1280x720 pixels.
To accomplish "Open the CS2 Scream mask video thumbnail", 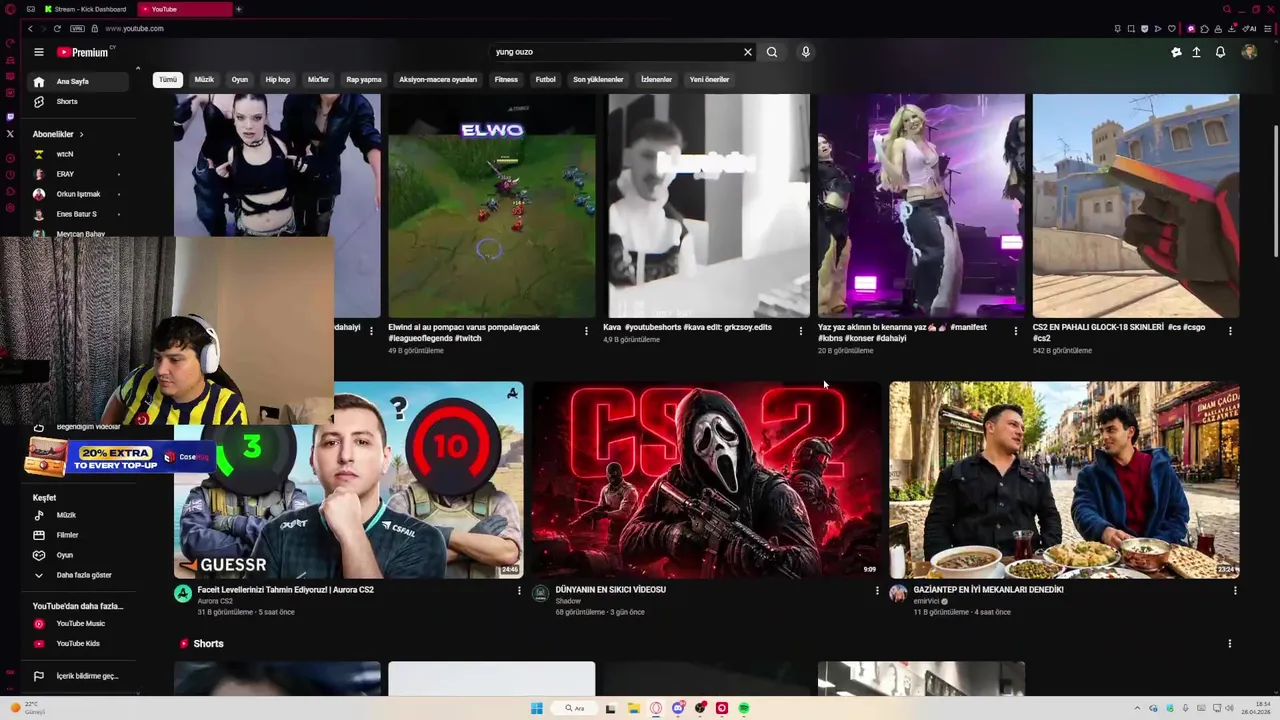I will point(707,480).
